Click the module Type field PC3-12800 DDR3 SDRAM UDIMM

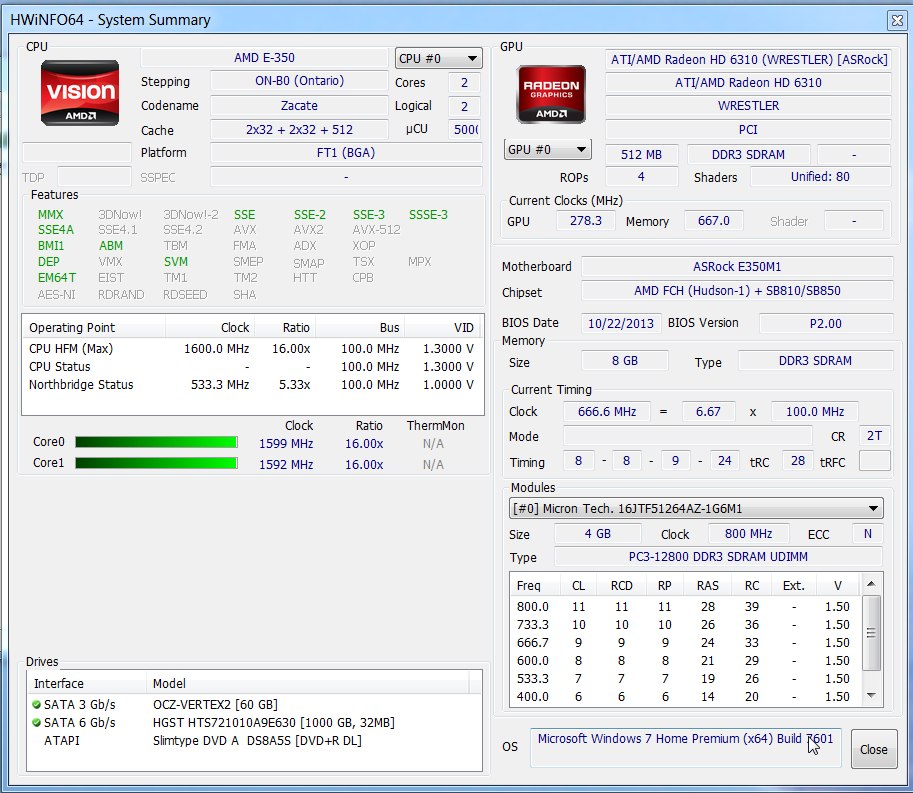pos(719,557)
